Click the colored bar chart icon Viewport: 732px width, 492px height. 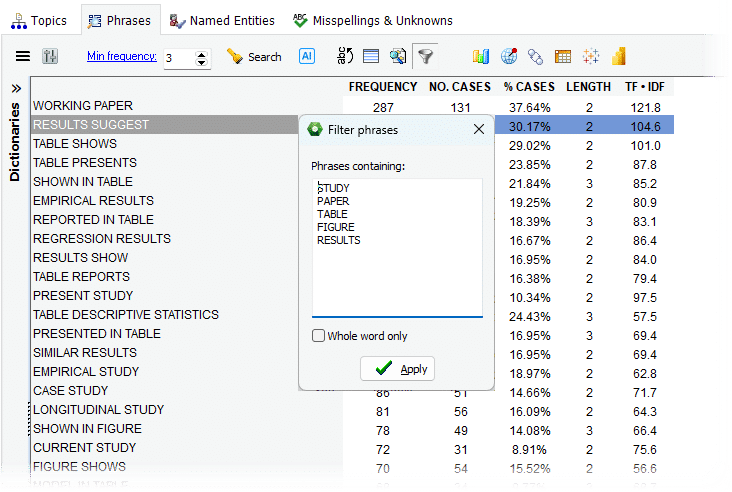481,57
